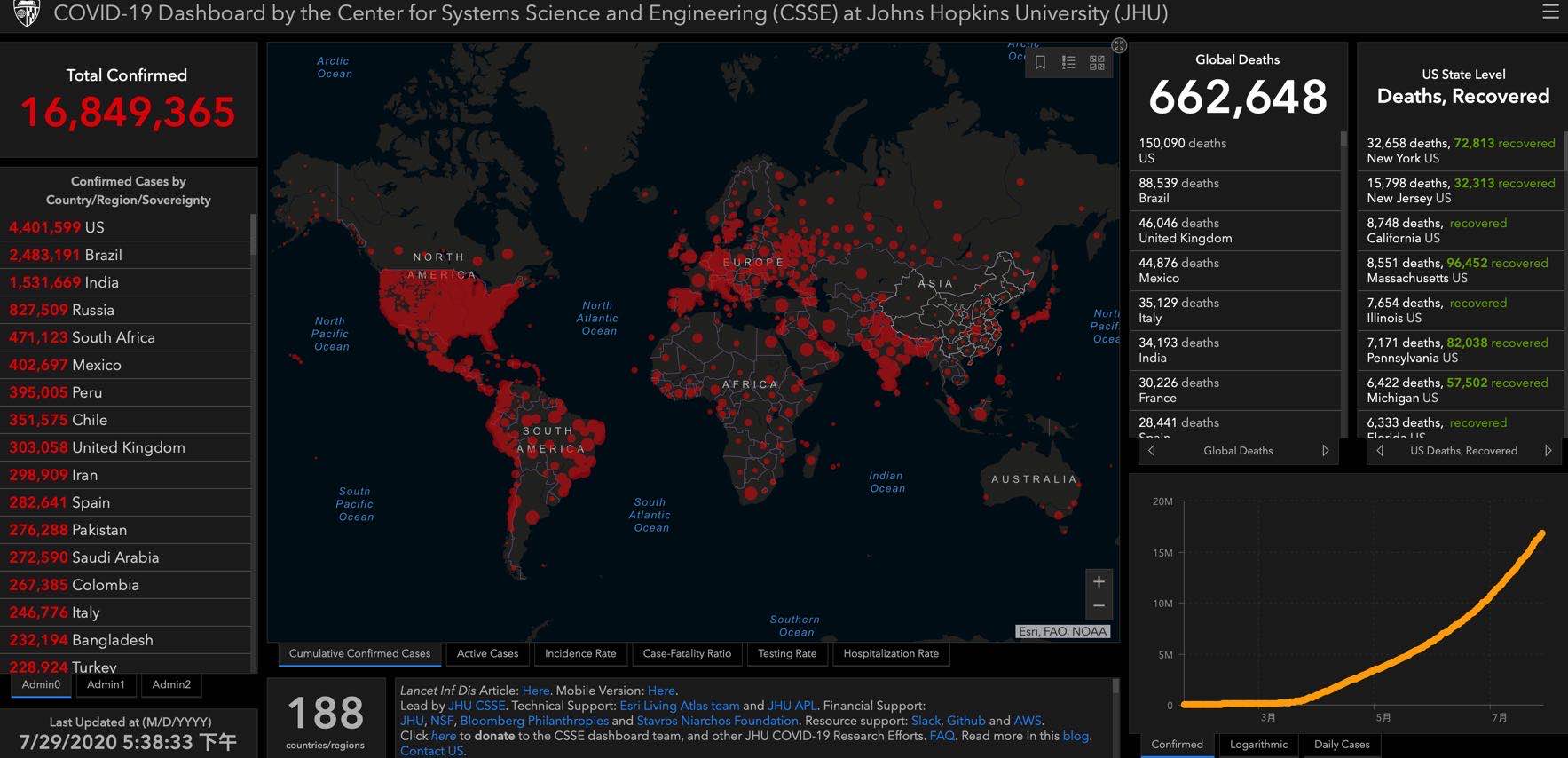Zoom out on the map with minus
Screen dimensions: 1568x758
[1099, 606]
